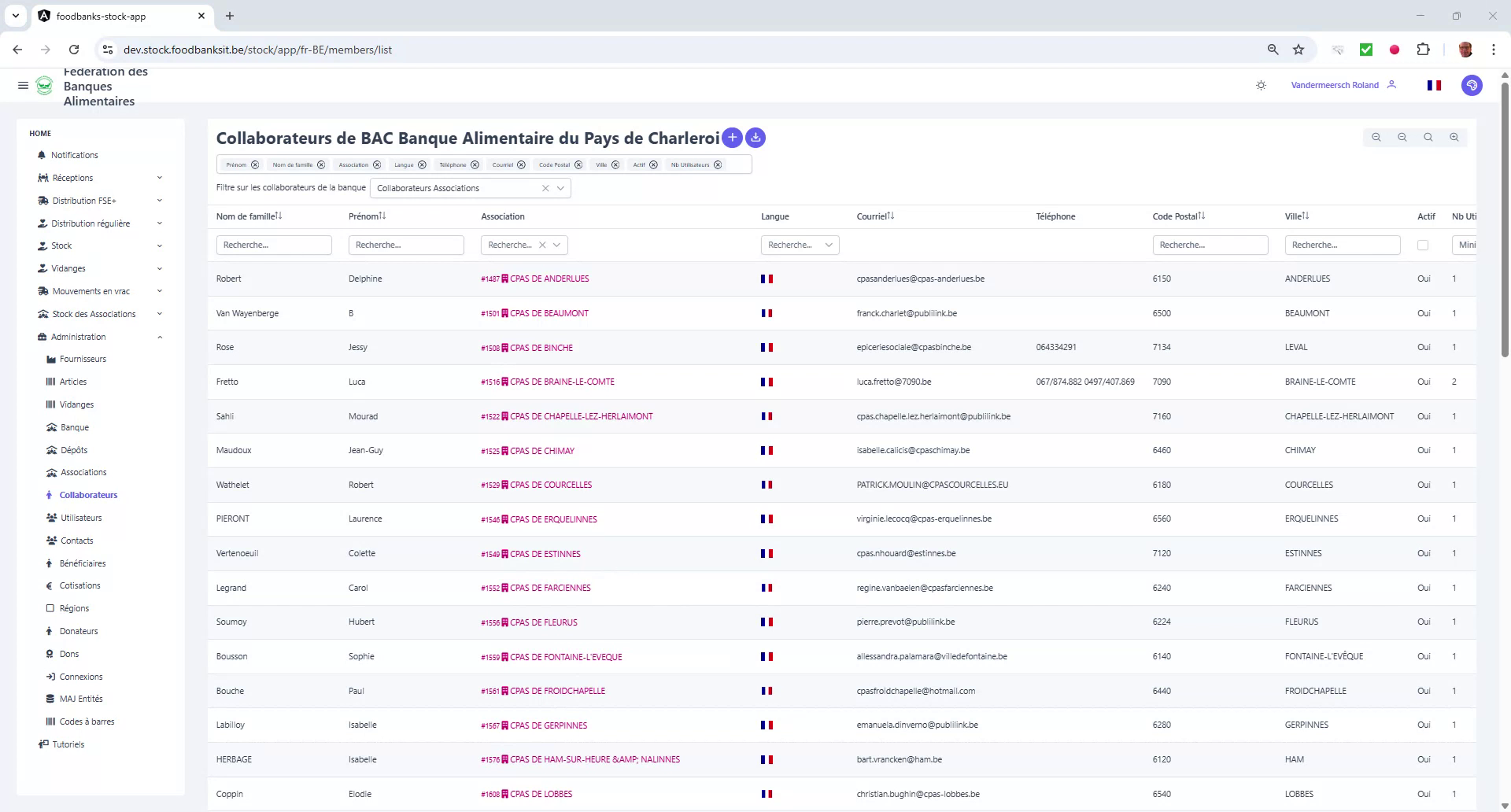Click the French flag language icon
Screen dimensions: 1511x812
[x=1434, y=85]
